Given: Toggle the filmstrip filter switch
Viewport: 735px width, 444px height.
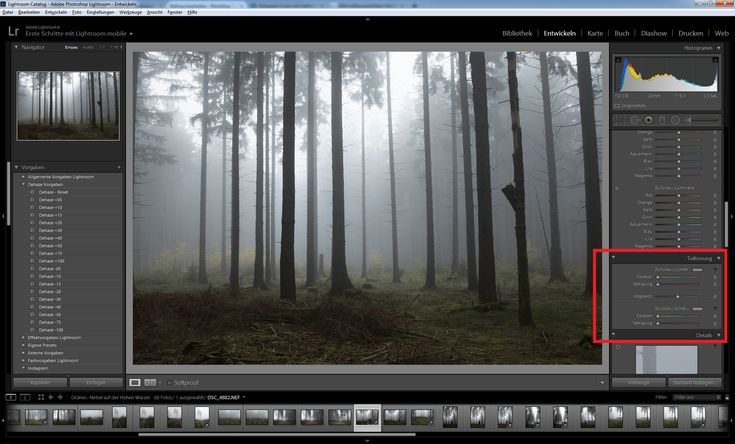Looking at the screenshot, I should [727, 397].
